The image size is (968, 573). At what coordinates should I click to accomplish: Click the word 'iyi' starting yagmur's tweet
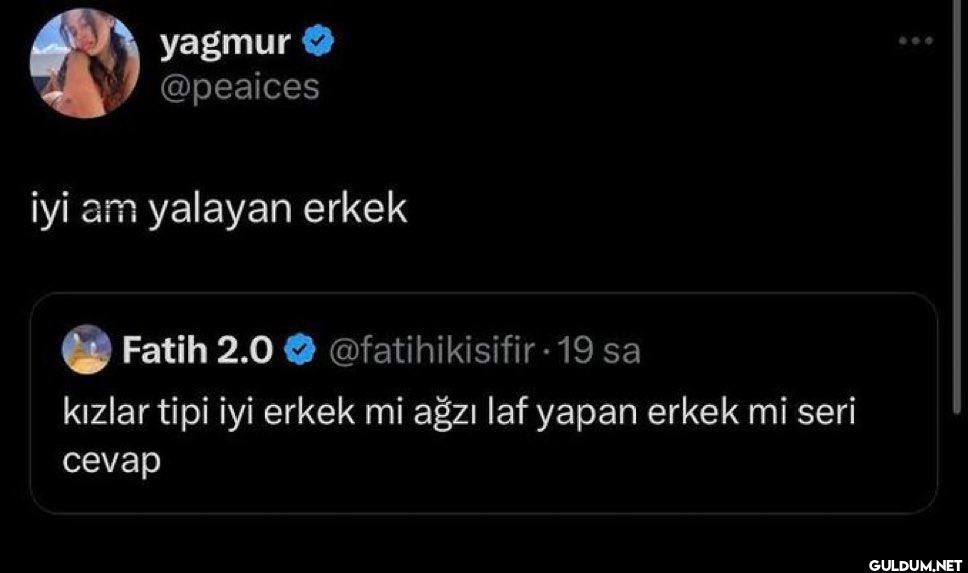tap(46, 209)
